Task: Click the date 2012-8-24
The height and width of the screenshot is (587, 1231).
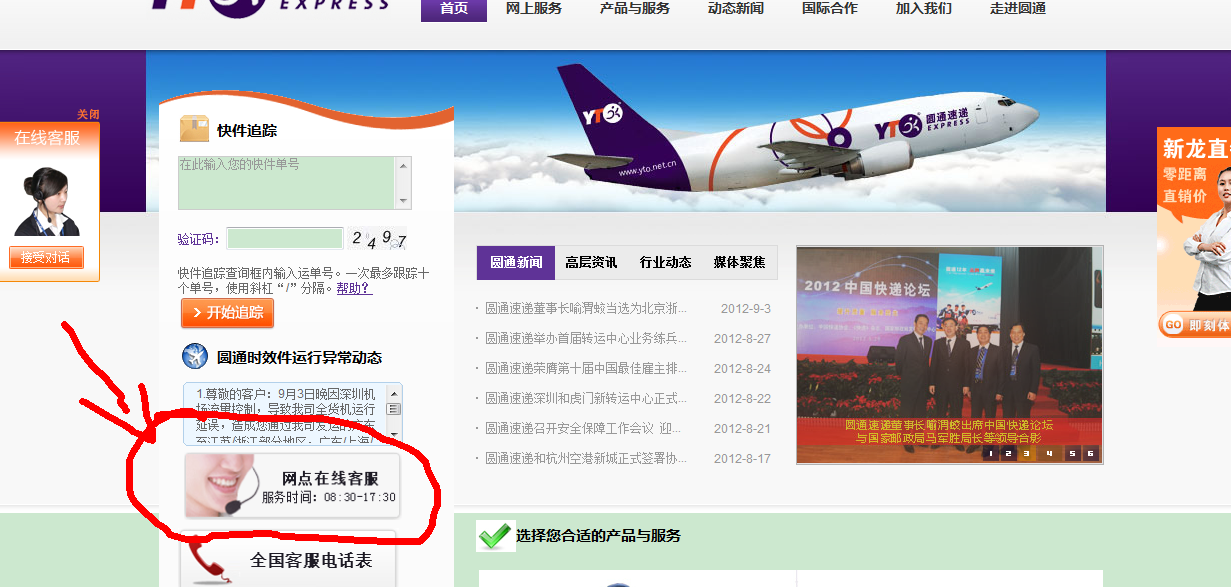Action: click(x=742, y=368)
